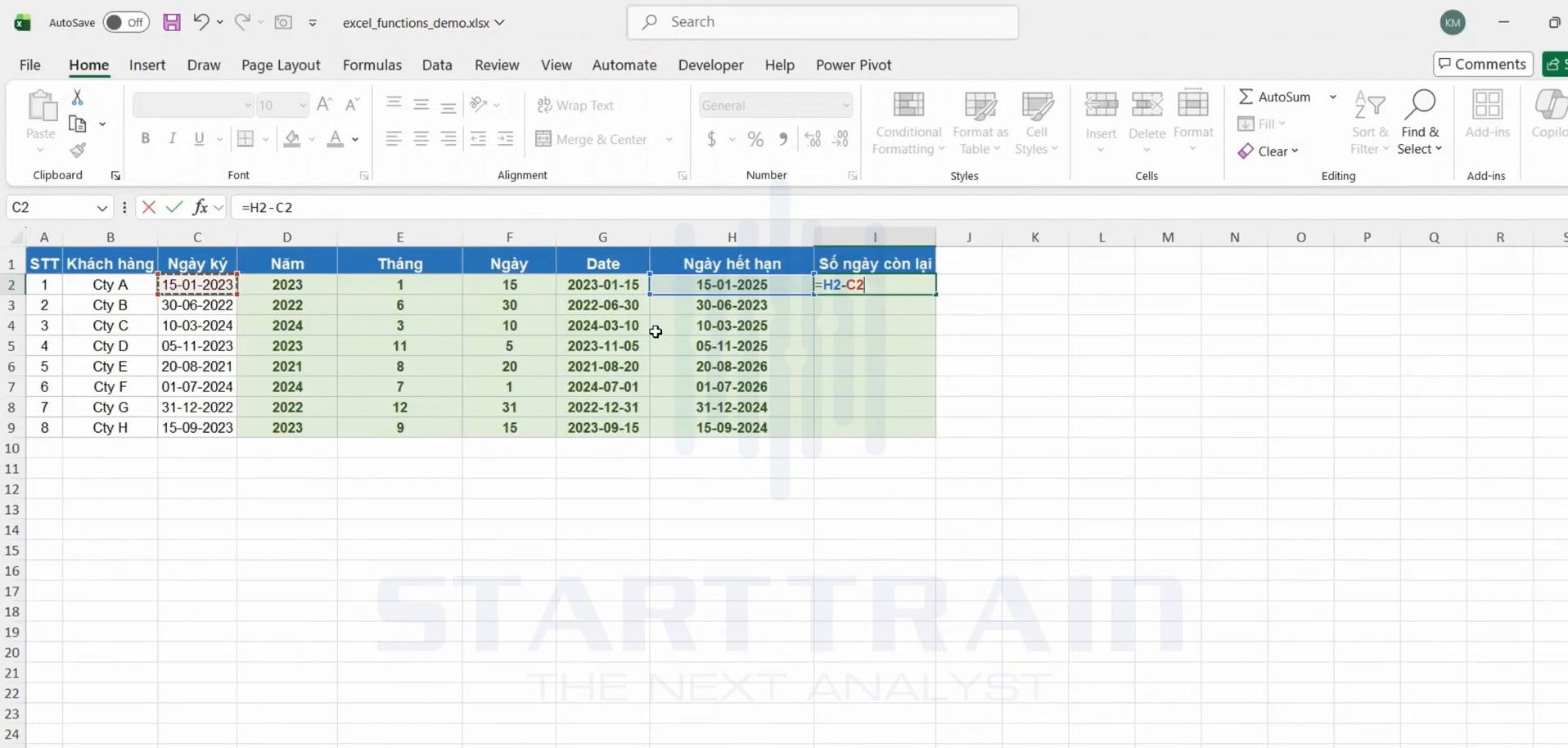Image resolution: width=1568 pixels, height=748 pixels.
Task: Click the Copy icon in Clipboard group
Action: click(x=78, y=124)
